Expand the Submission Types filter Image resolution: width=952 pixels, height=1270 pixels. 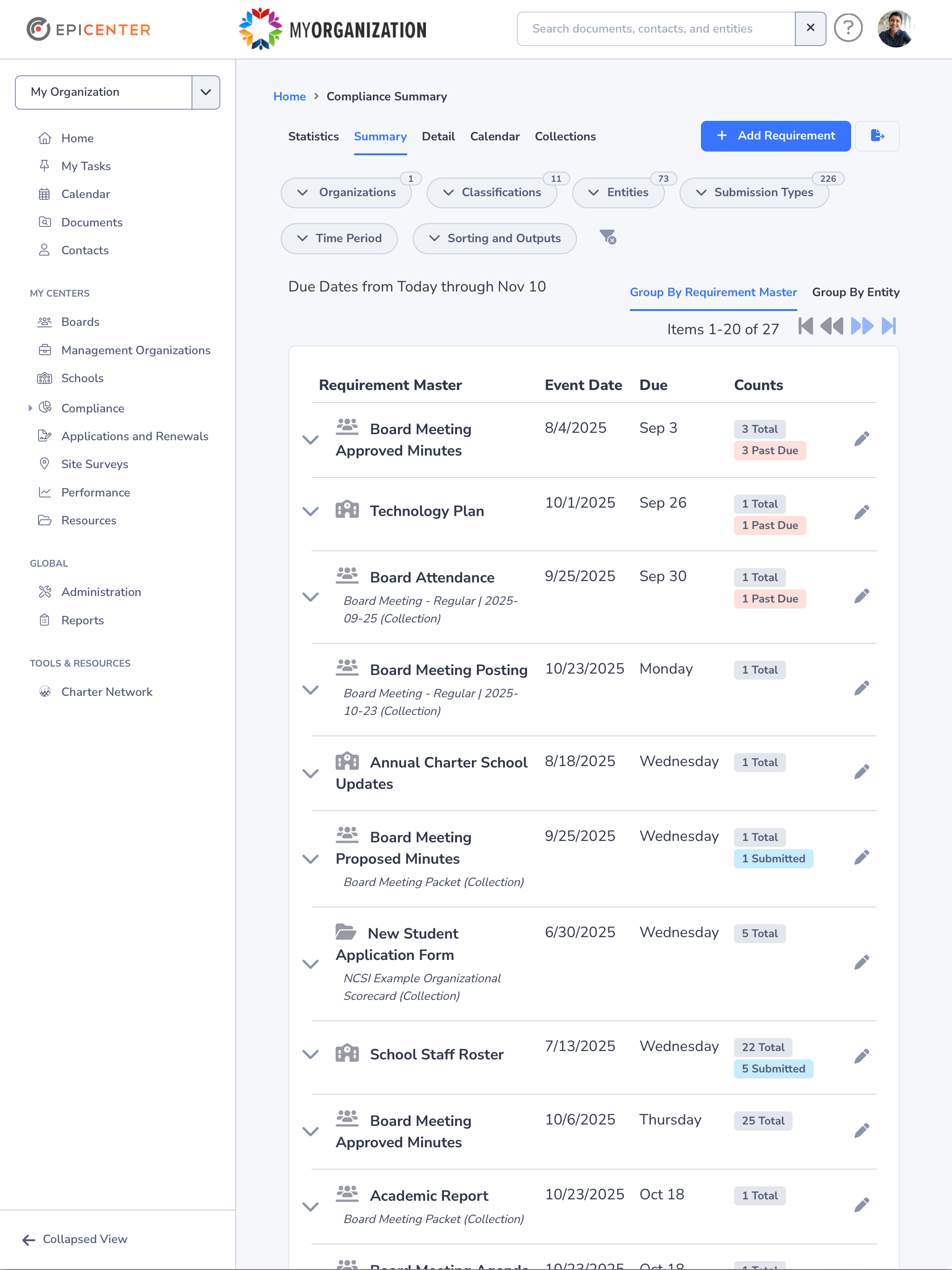point(754,192)
